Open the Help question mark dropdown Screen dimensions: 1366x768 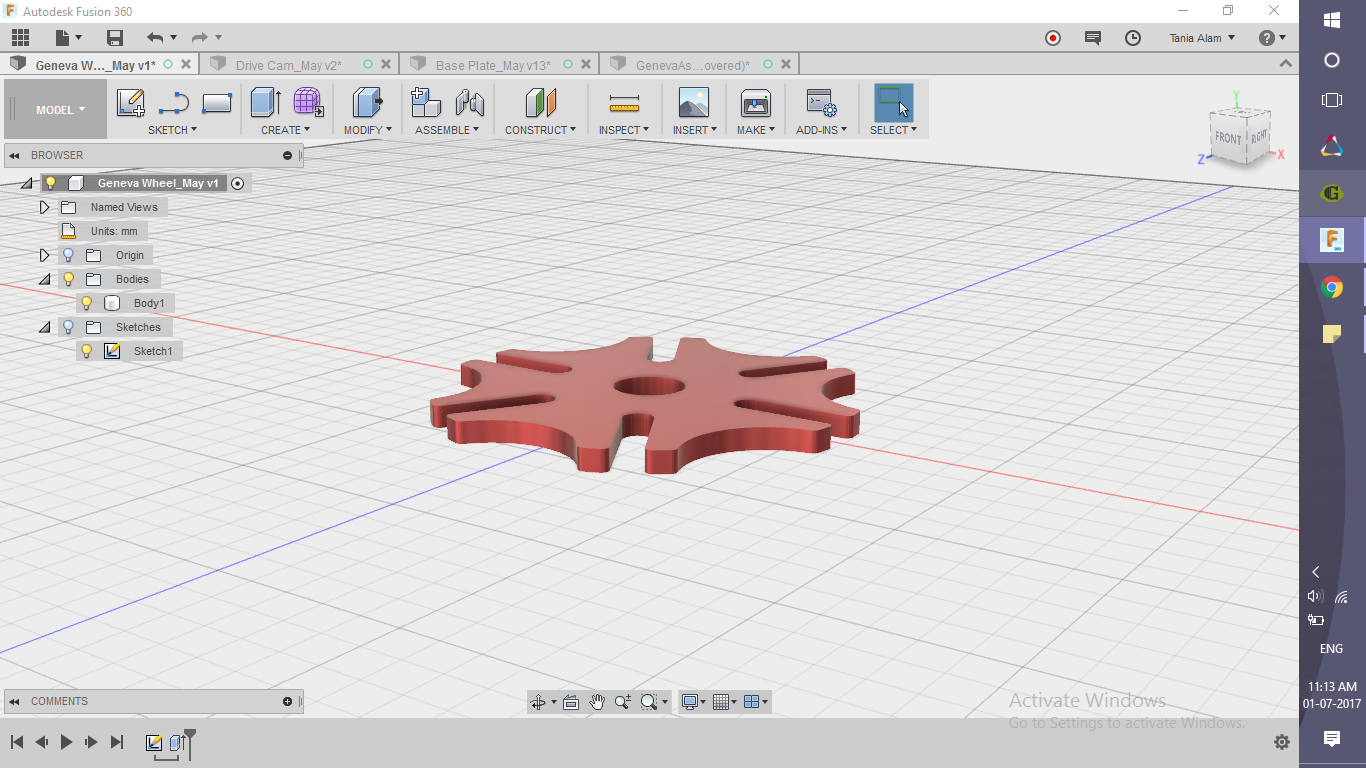(1272, 38)
